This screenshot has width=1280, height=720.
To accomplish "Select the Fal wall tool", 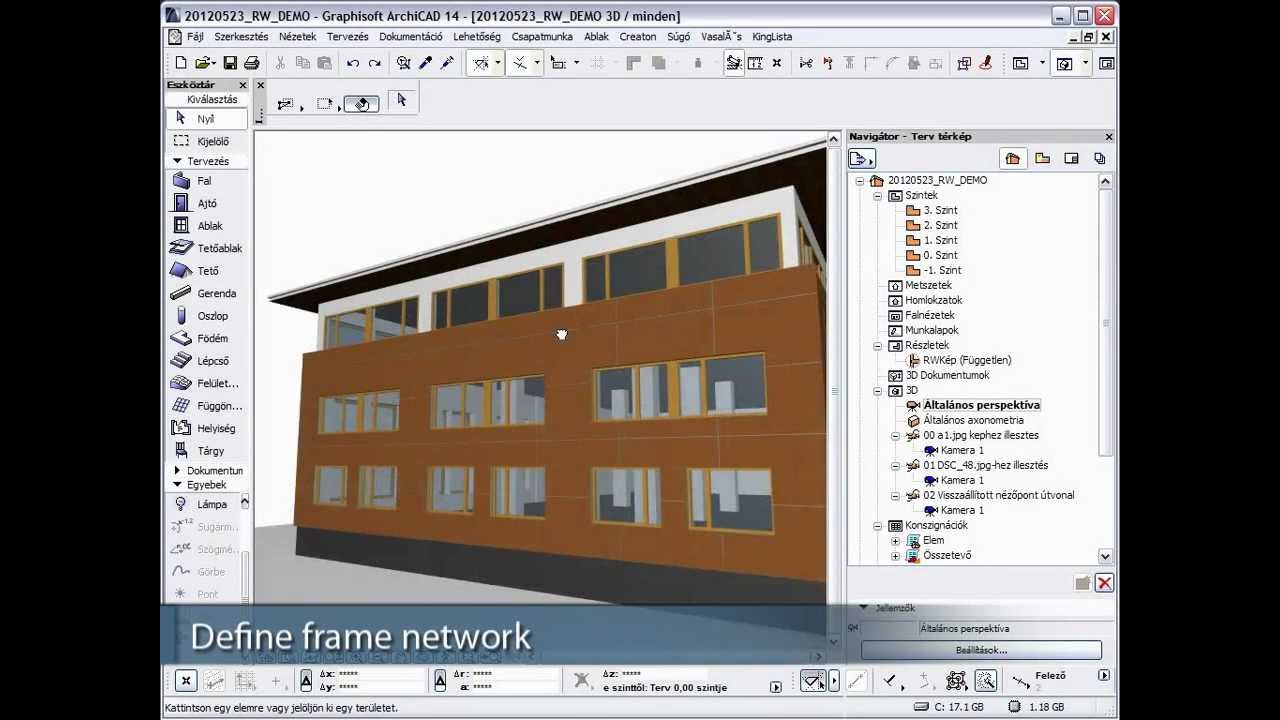I will coord(206,181).
